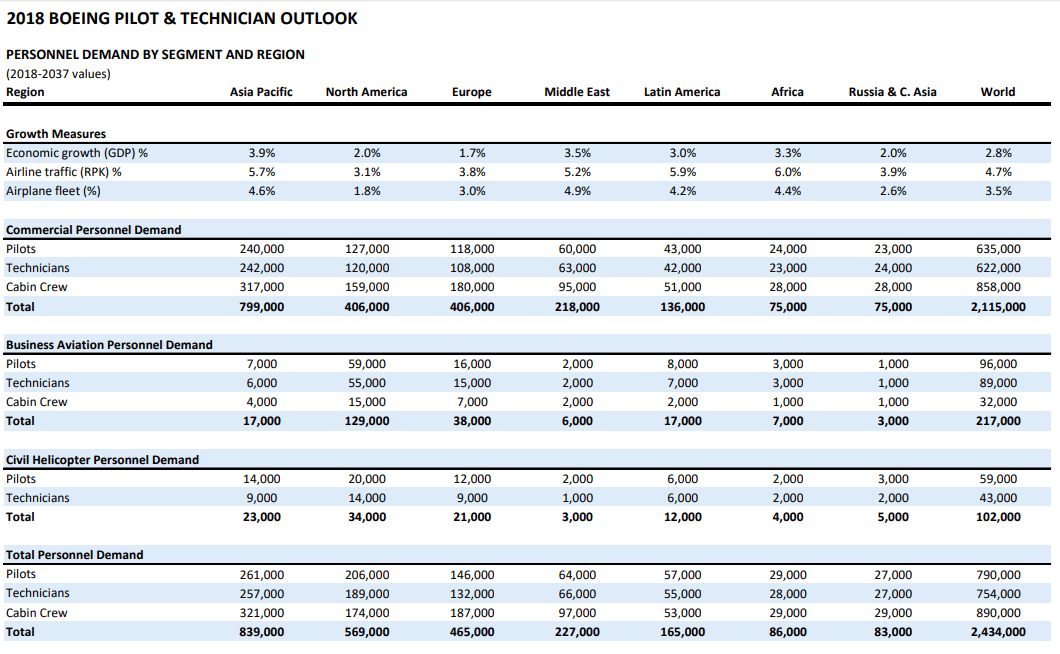Select the 'Russia & C. Asia' column header

coord(893,92)
